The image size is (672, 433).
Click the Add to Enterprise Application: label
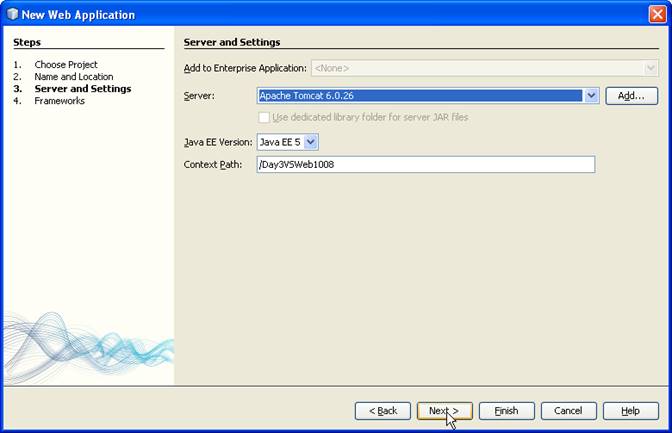(x=245, y=68)
